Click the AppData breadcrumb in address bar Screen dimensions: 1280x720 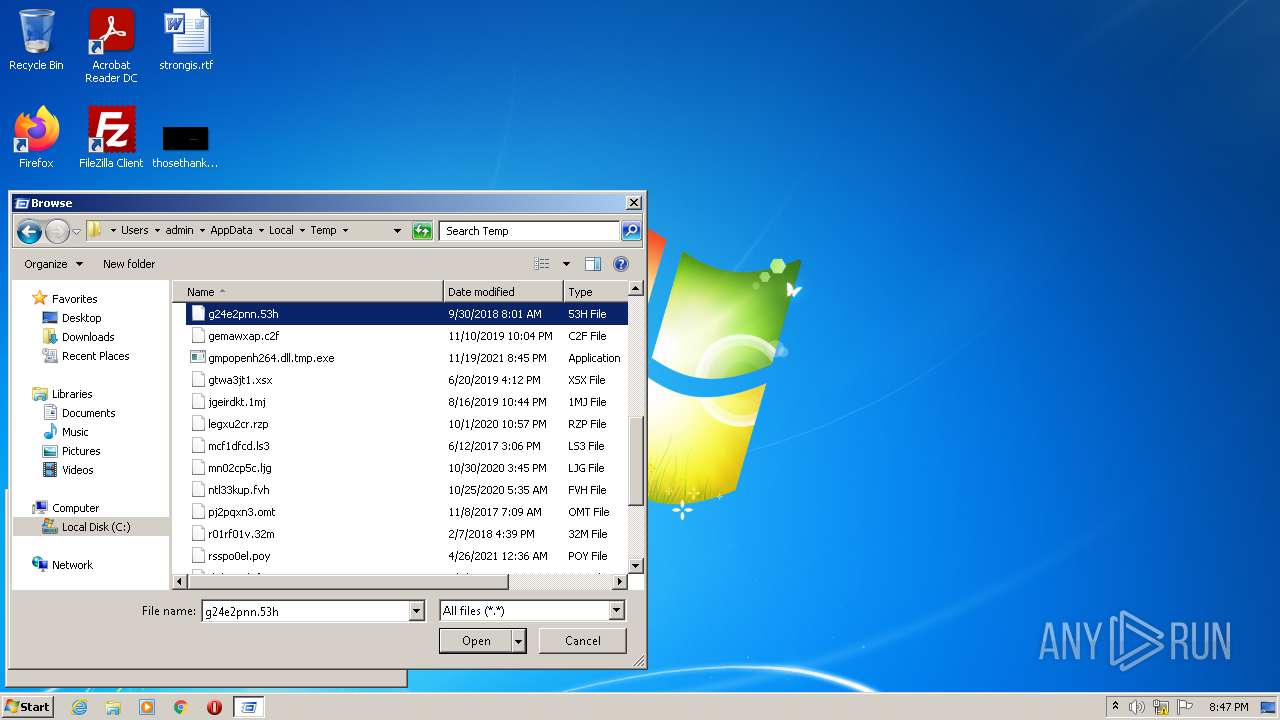pos(231,231)
